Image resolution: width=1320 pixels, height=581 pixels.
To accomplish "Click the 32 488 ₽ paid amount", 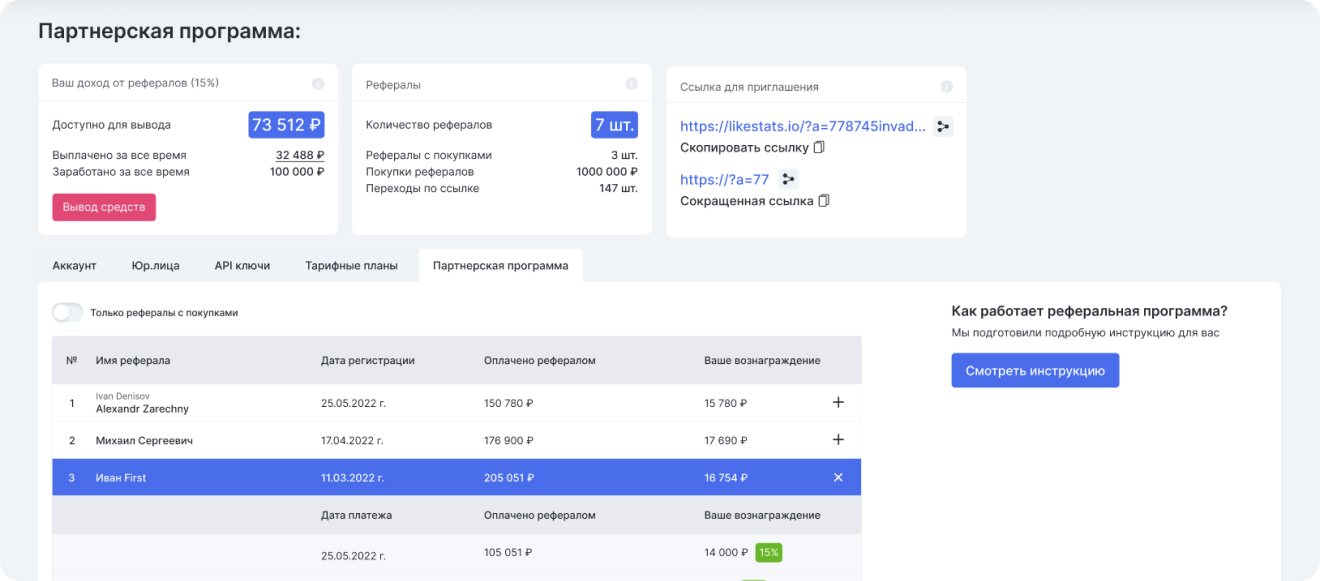I will tap(299, 155).
